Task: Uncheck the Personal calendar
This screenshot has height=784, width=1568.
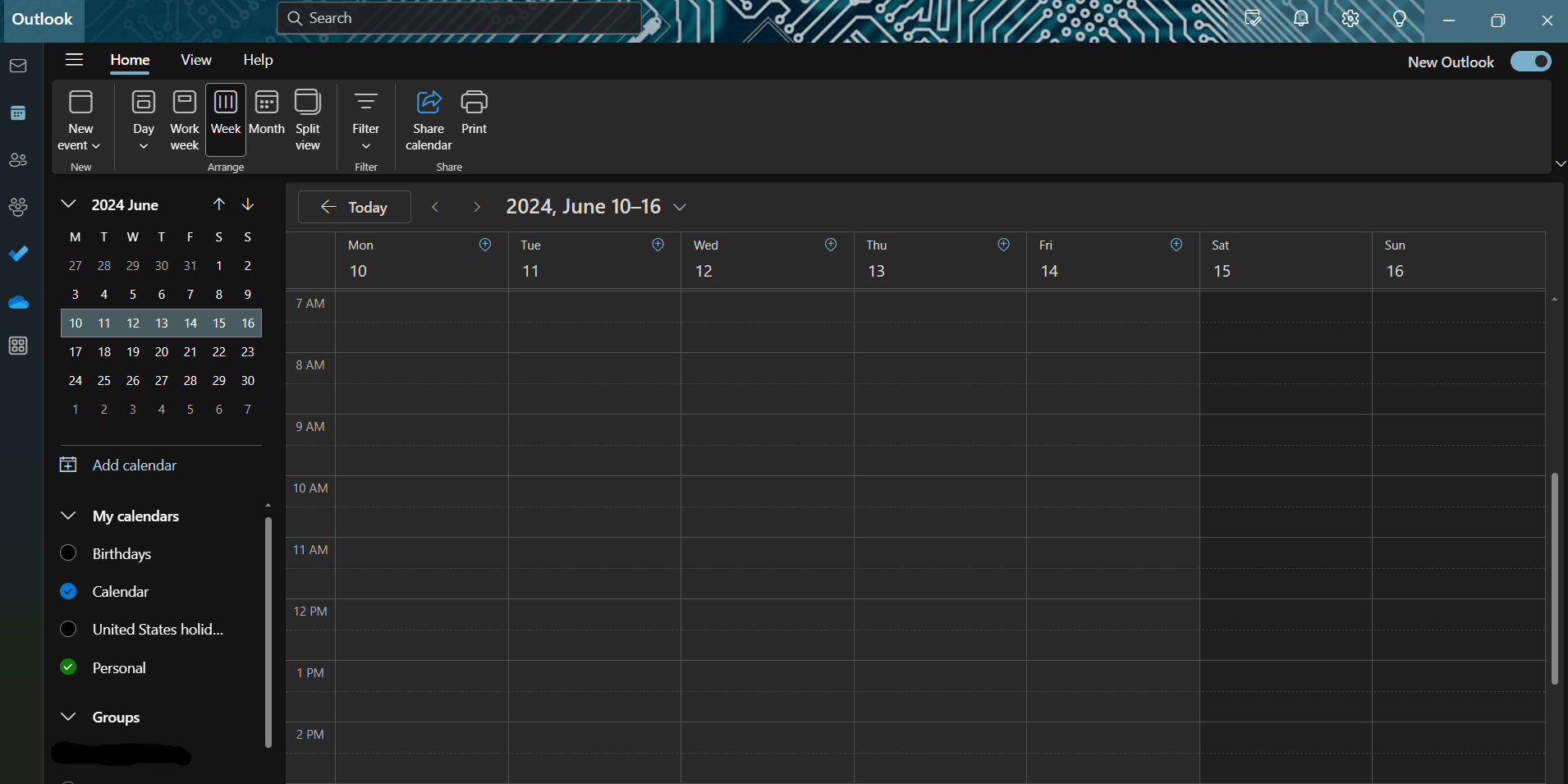Action: tap(68, 667)
